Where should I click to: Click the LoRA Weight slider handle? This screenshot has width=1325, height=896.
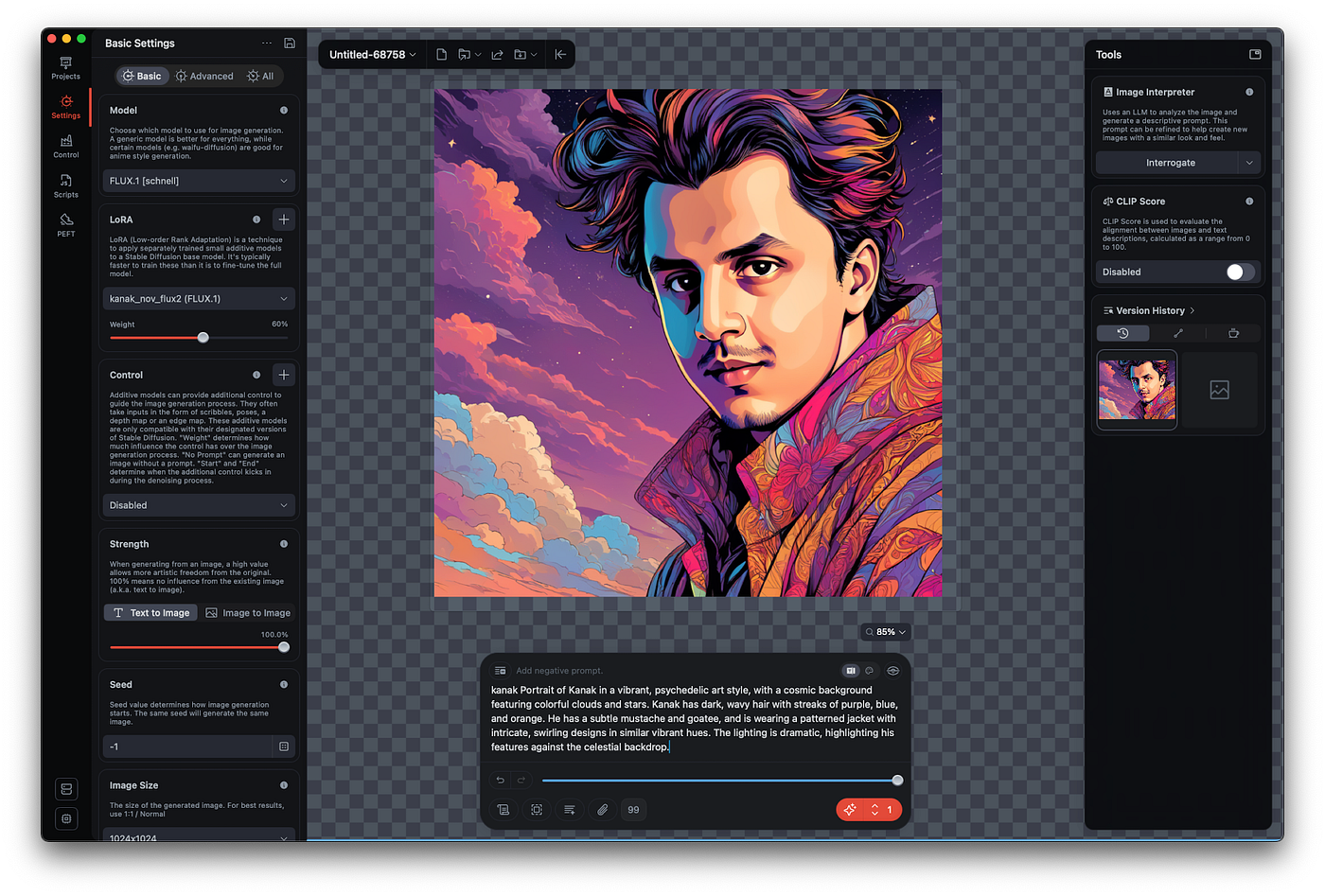point(203,338)
